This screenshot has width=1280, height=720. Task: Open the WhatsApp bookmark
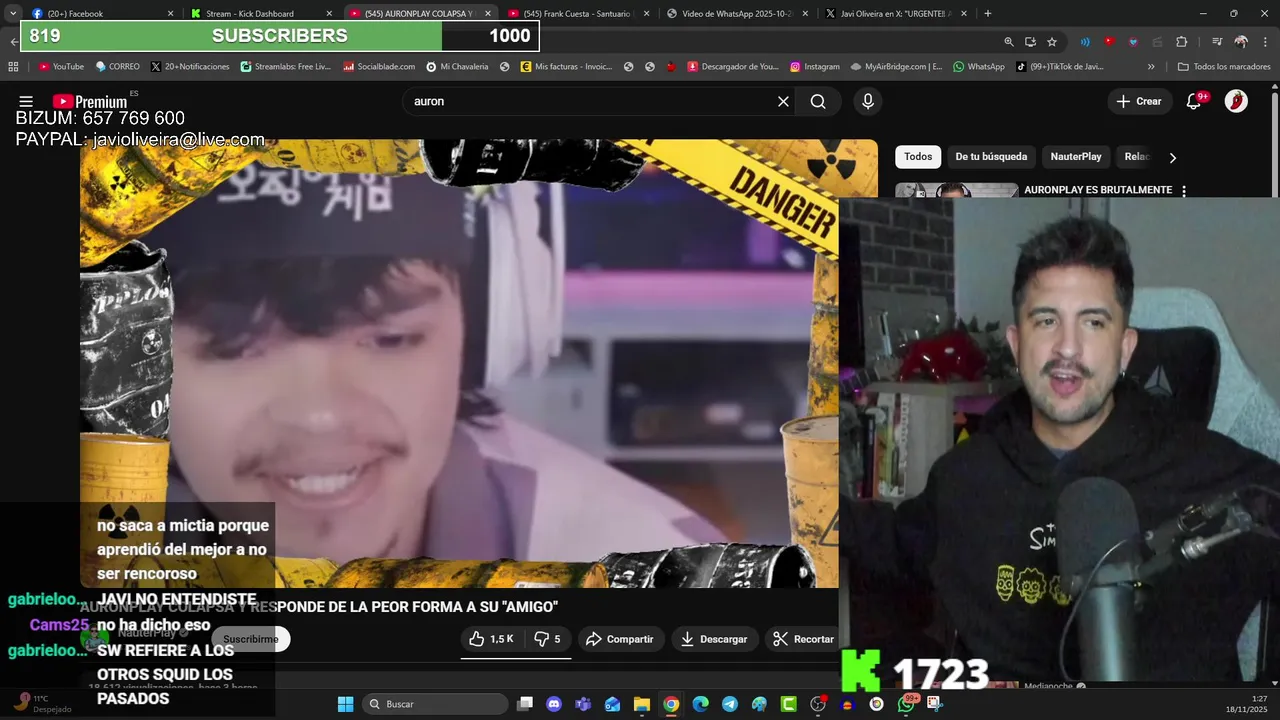pyautogui.click(x=979, y=67)
